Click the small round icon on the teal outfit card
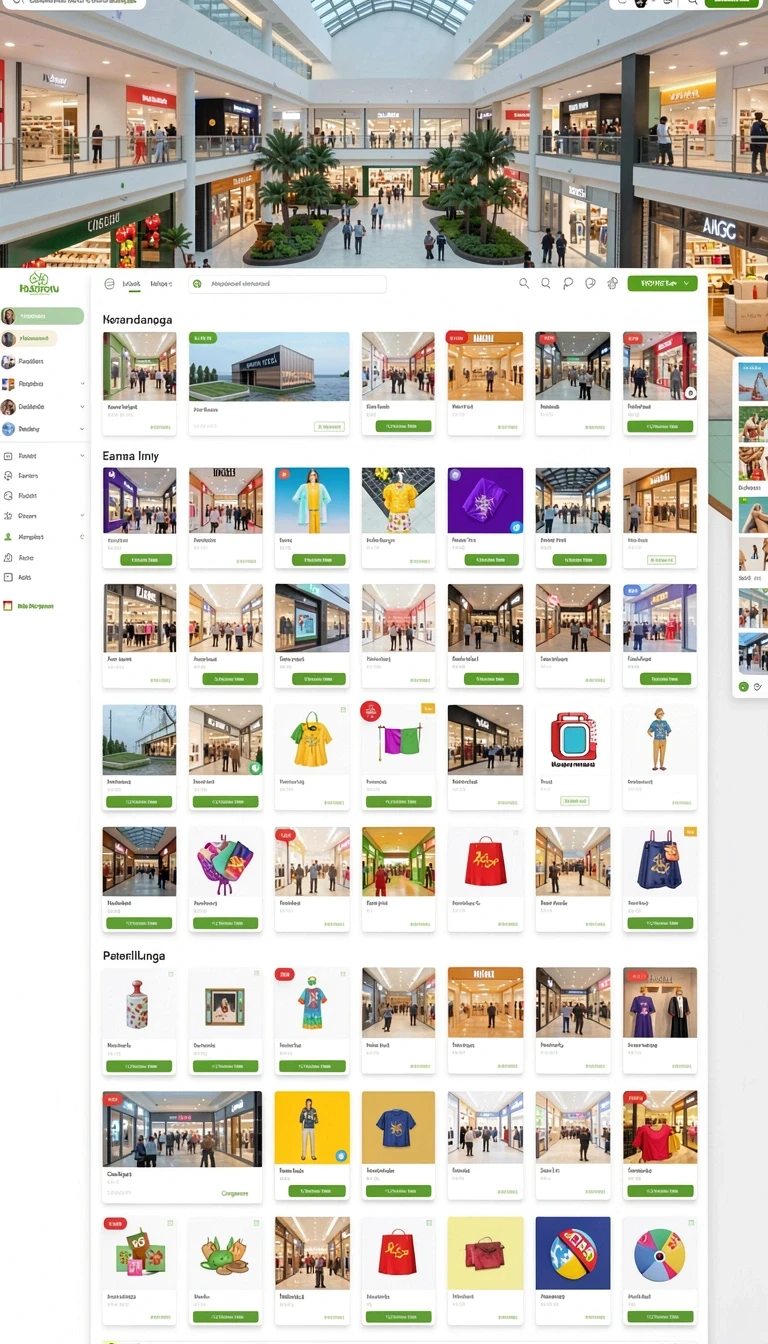The height and width of the screenshot is (1344, 768). click(282, 475)
